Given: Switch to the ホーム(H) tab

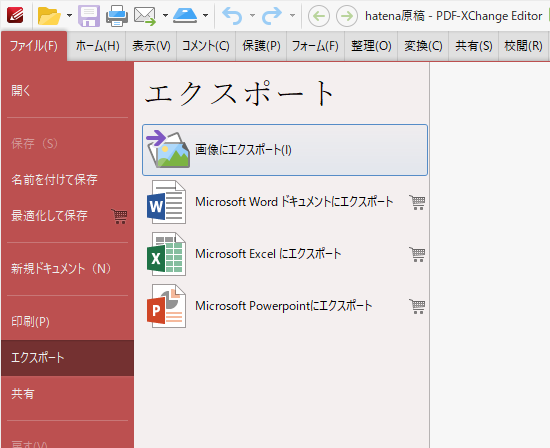Looking at the screenshot, I should (x=98, y=46).
